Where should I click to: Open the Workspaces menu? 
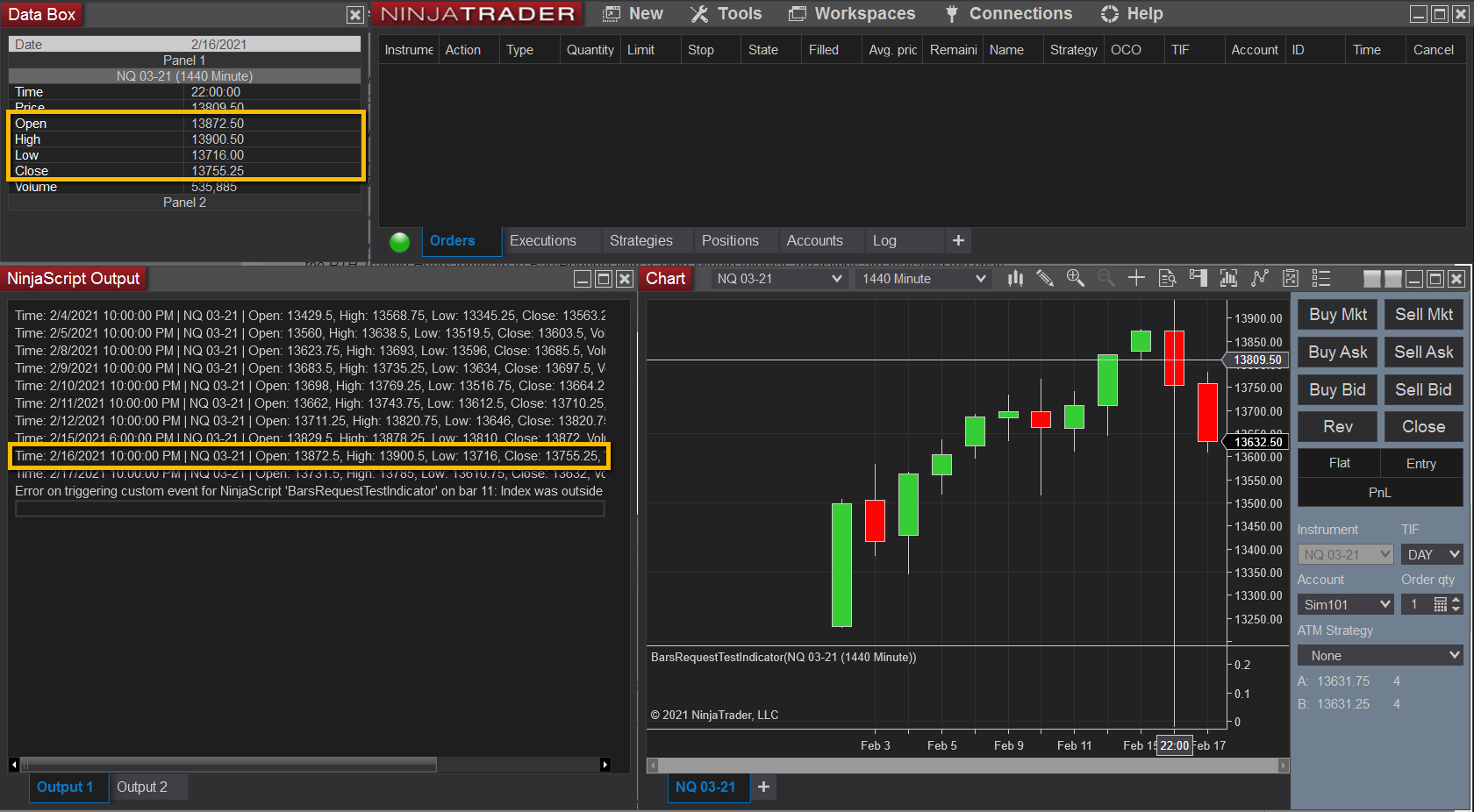click(x=852, y=14)
